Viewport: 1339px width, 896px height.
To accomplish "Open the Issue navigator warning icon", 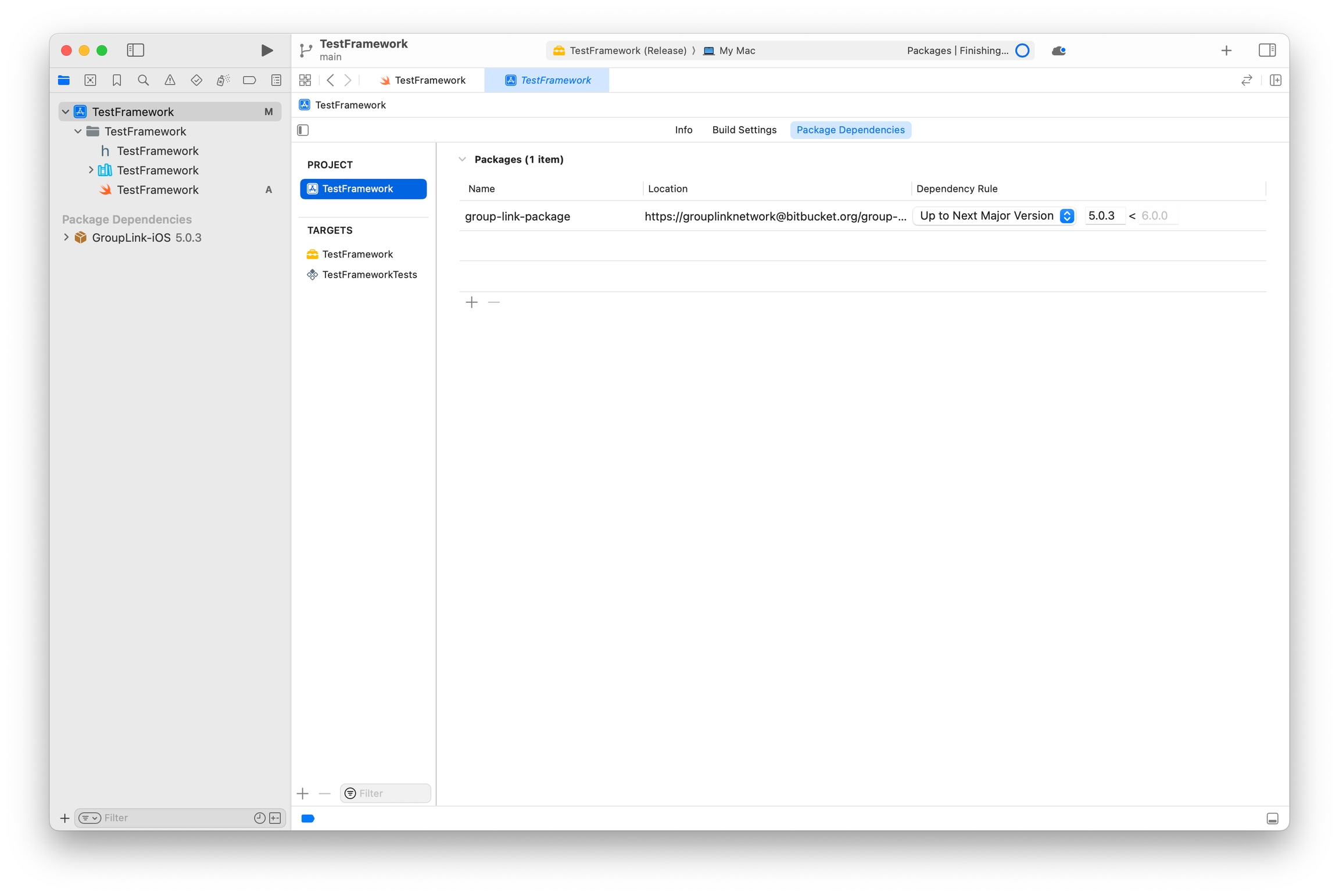I will (170, 80).
